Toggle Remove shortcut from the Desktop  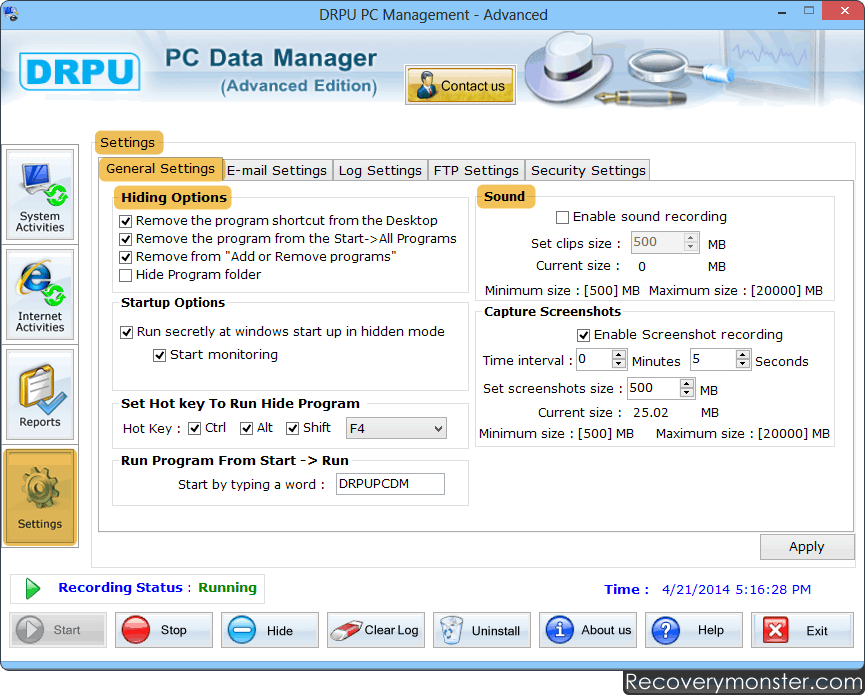[126, 221]
